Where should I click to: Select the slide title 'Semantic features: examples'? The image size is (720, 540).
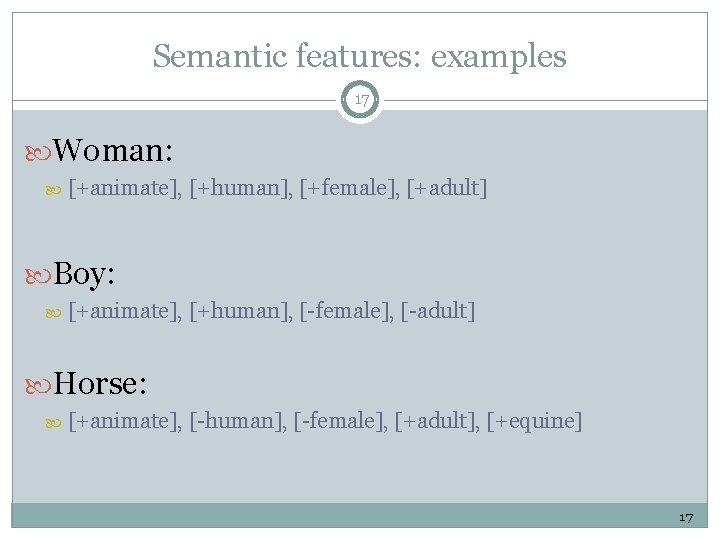tap(360, 56)
